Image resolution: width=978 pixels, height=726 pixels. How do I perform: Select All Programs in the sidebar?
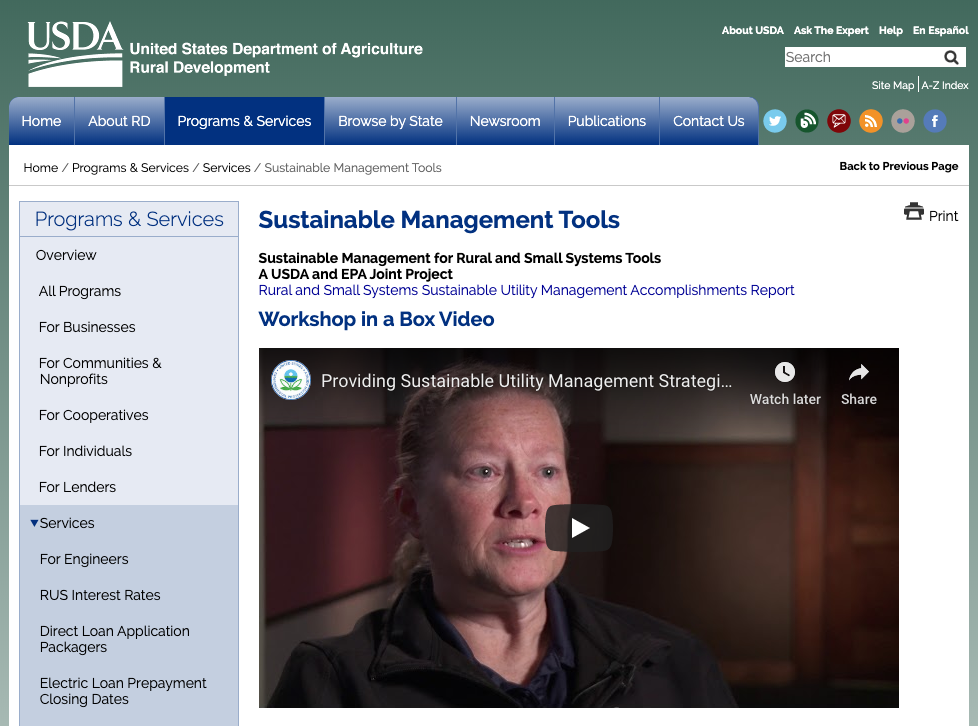[80, 291]
